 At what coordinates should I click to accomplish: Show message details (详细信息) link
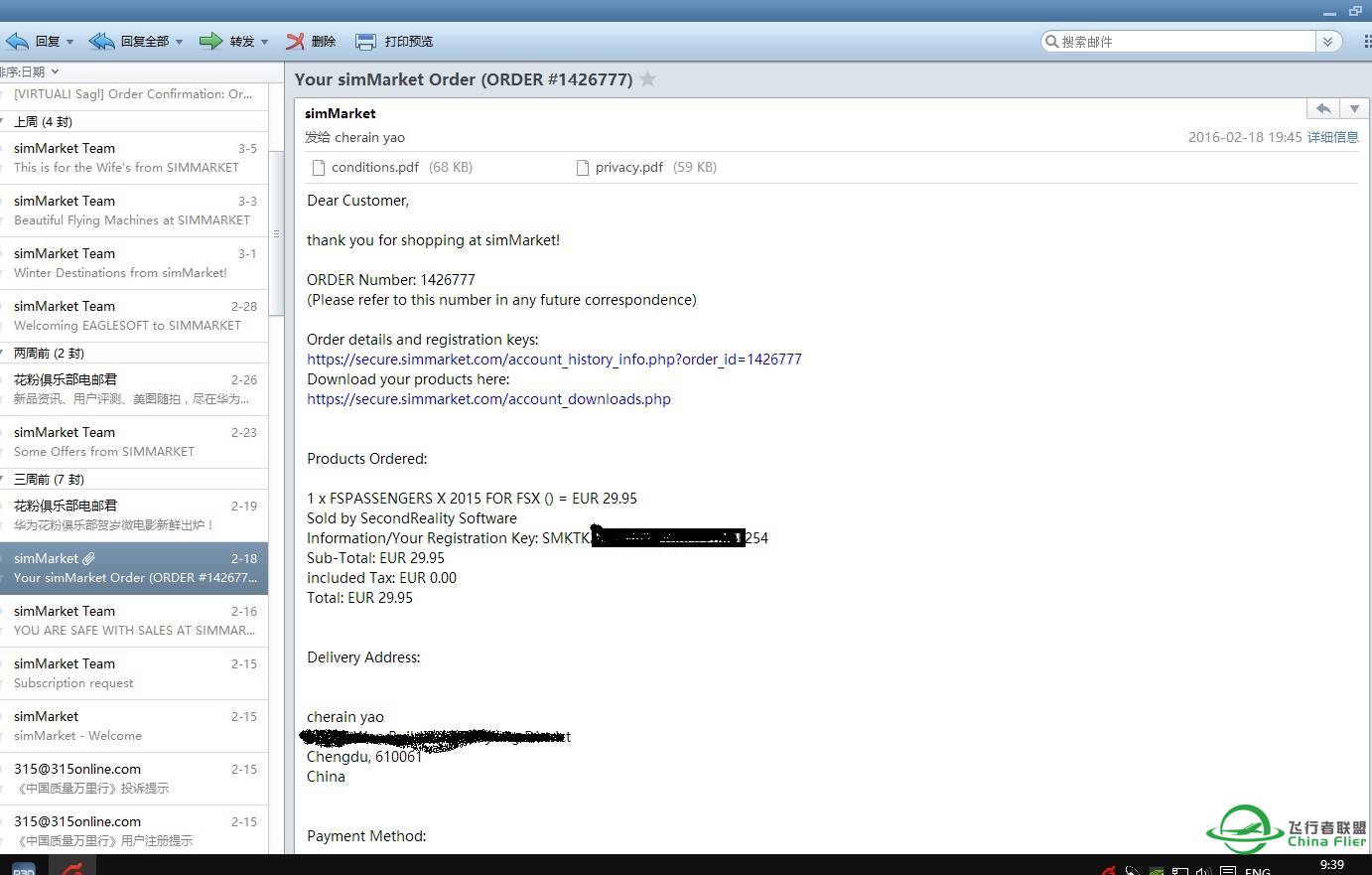coord(1333,137)
